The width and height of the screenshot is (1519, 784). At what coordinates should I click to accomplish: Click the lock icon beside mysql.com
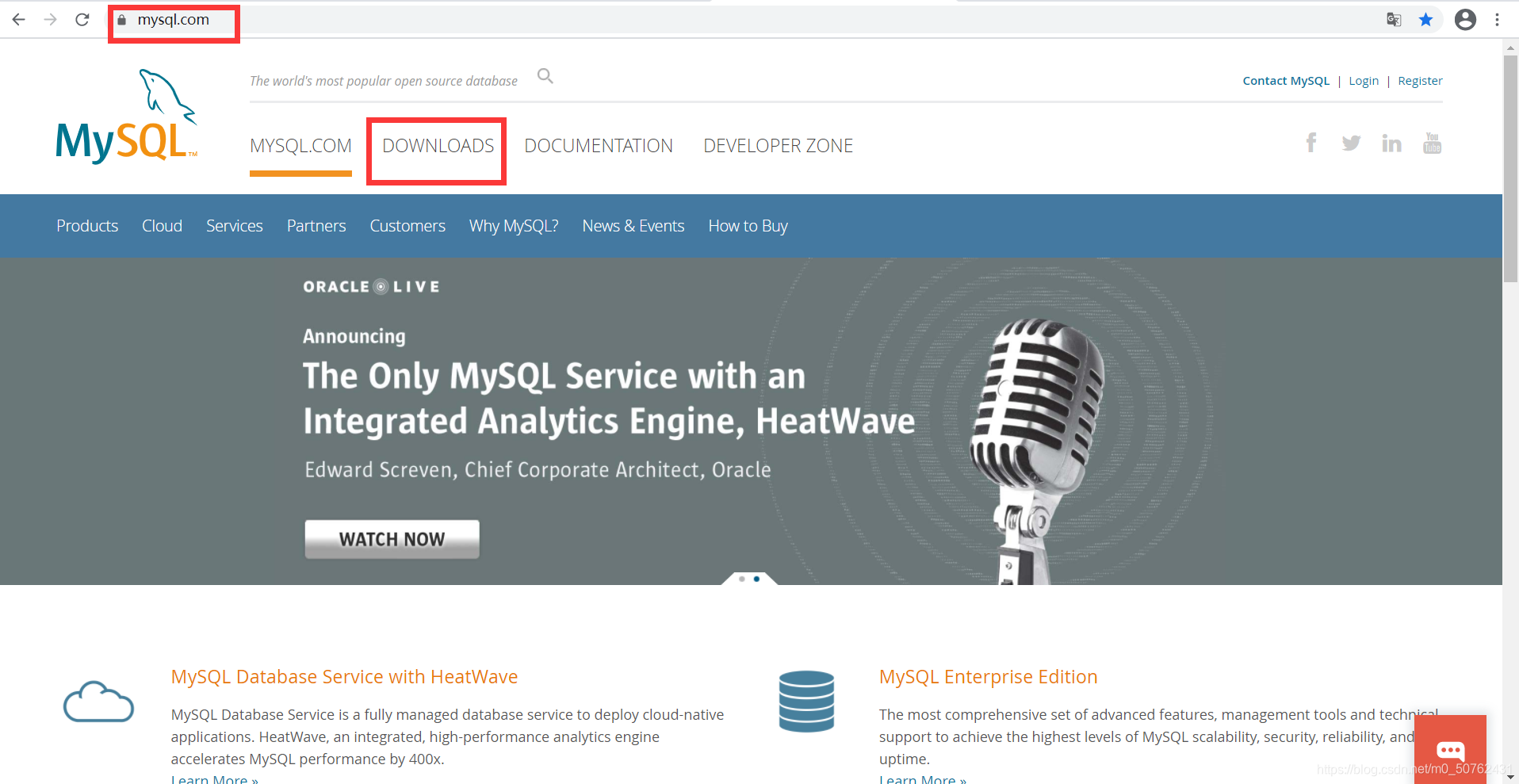coord(121,21)
